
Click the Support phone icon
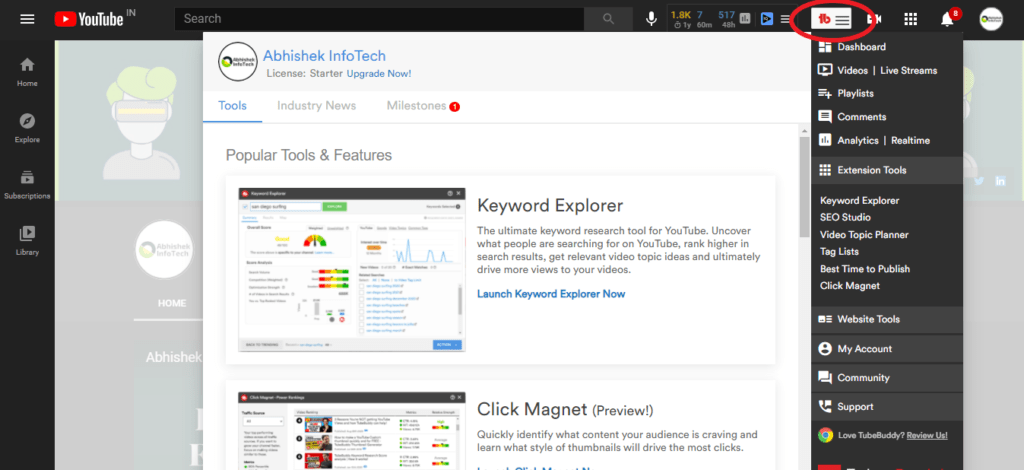(x=825, y=407)
